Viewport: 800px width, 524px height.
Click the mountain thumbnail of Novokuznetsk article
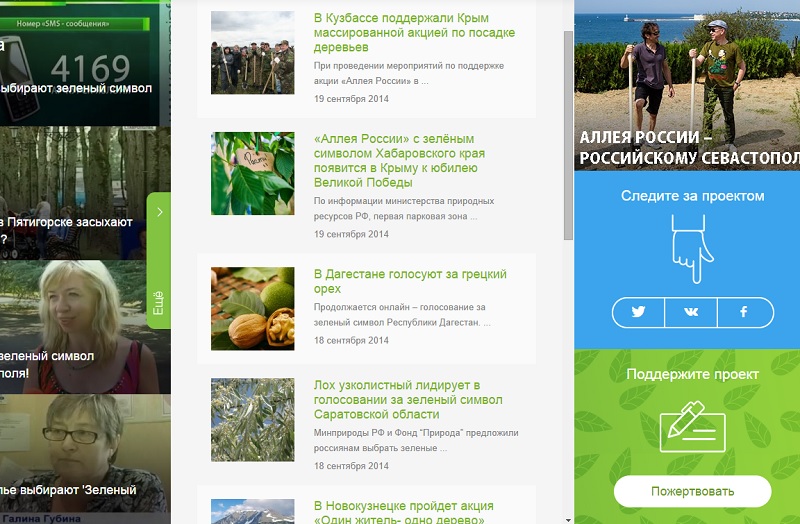(x=253, y=511)
